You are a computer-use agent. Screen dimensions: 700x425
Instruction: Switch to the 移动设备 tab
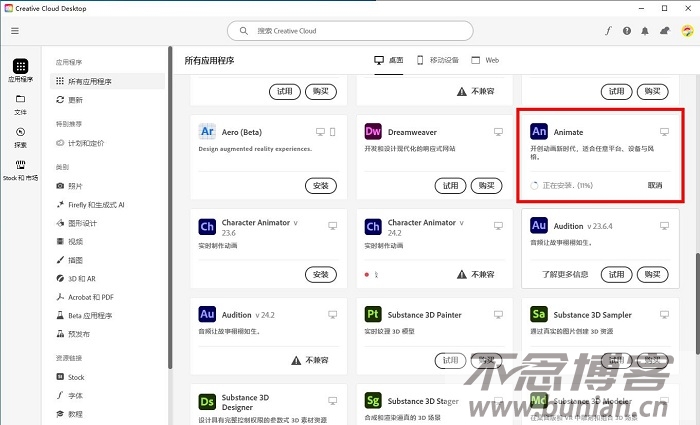(x=436, y=60)
